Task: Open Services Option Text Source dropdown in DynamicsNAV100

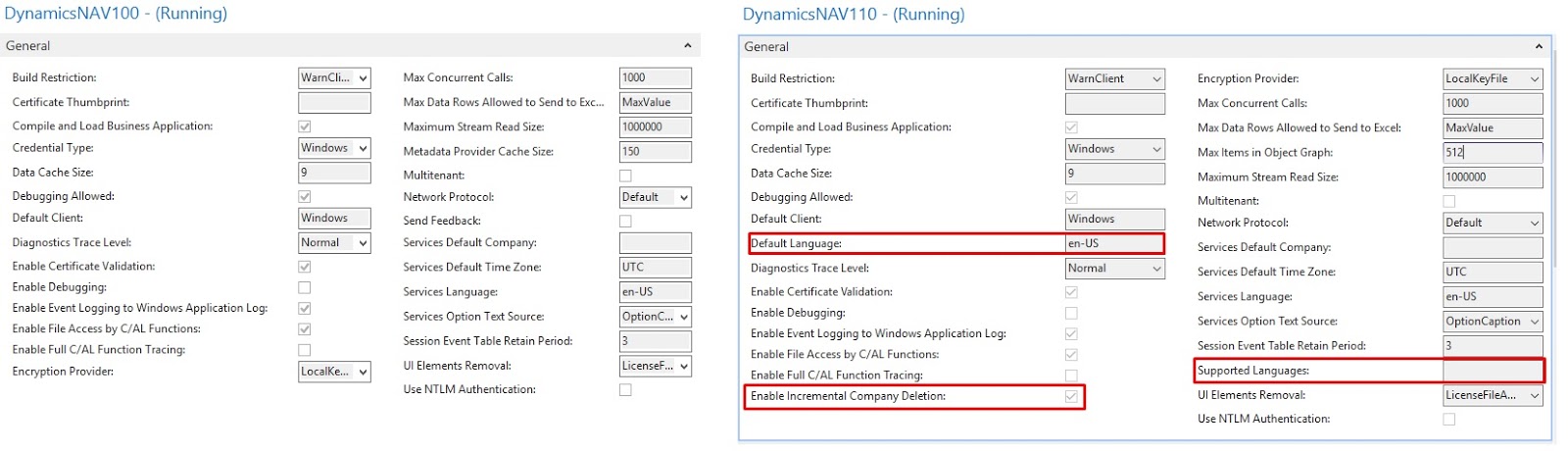Action: click(656, 317)
